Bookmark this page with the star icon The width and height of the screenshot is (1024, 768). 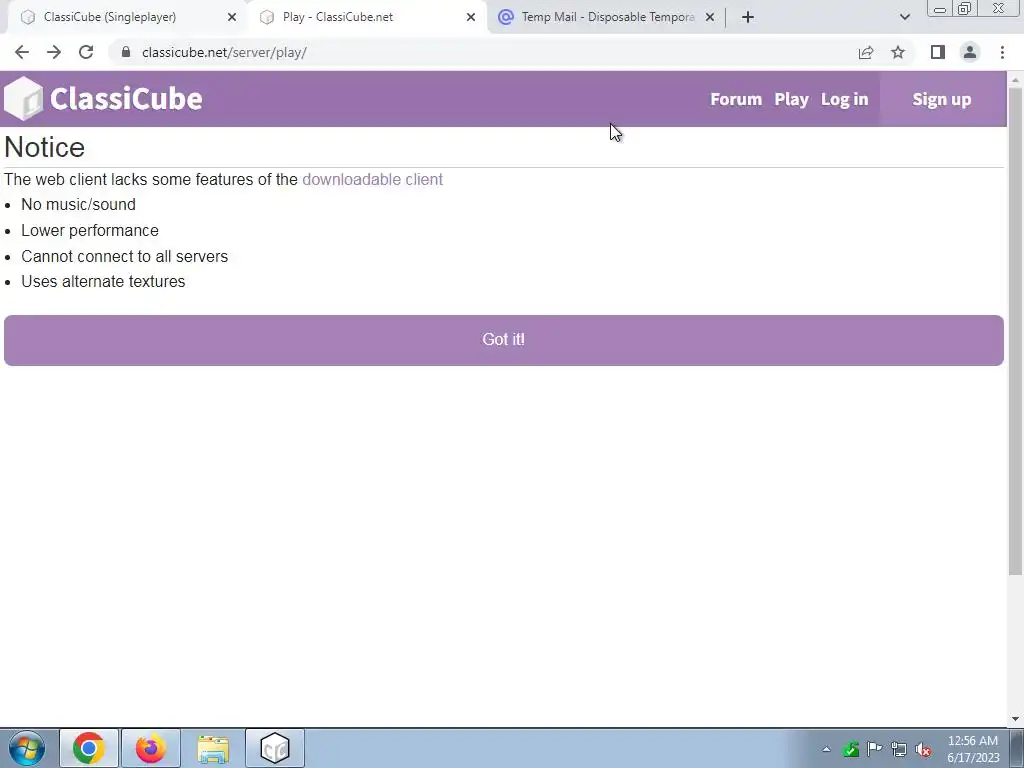pyautogui.click(x=898, y=52)
